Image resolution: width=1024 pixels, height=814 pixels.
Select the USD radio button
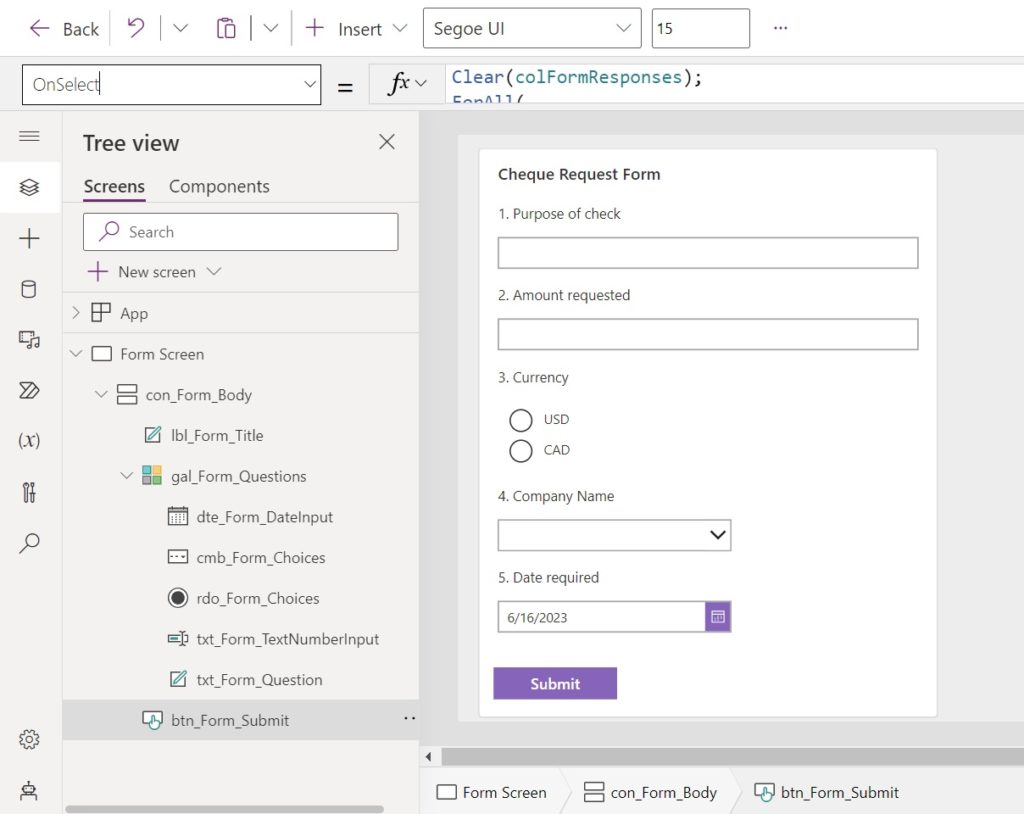click(520, 420)
